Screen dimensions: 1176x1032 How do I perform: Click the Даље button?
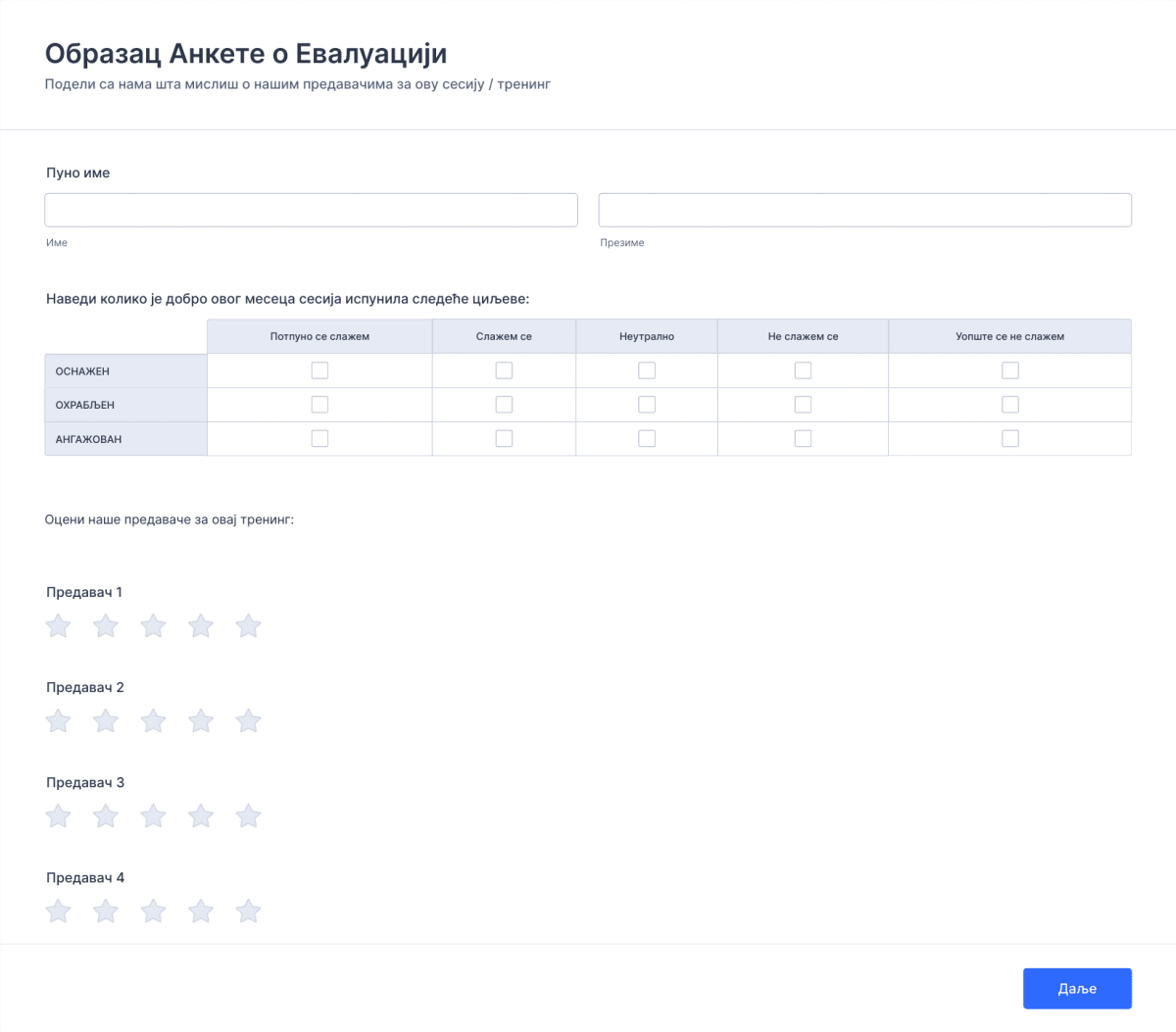pyautogui.click(x=1077, y=988)
